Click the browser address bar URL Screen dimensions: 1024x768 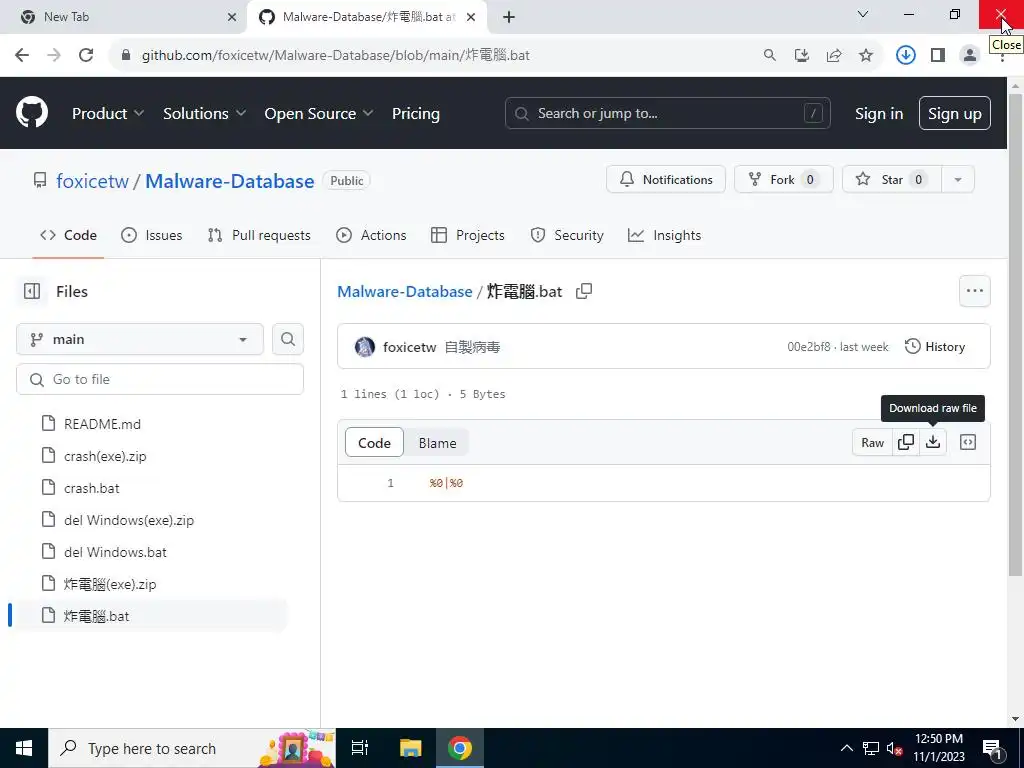[x=336, y=56]
